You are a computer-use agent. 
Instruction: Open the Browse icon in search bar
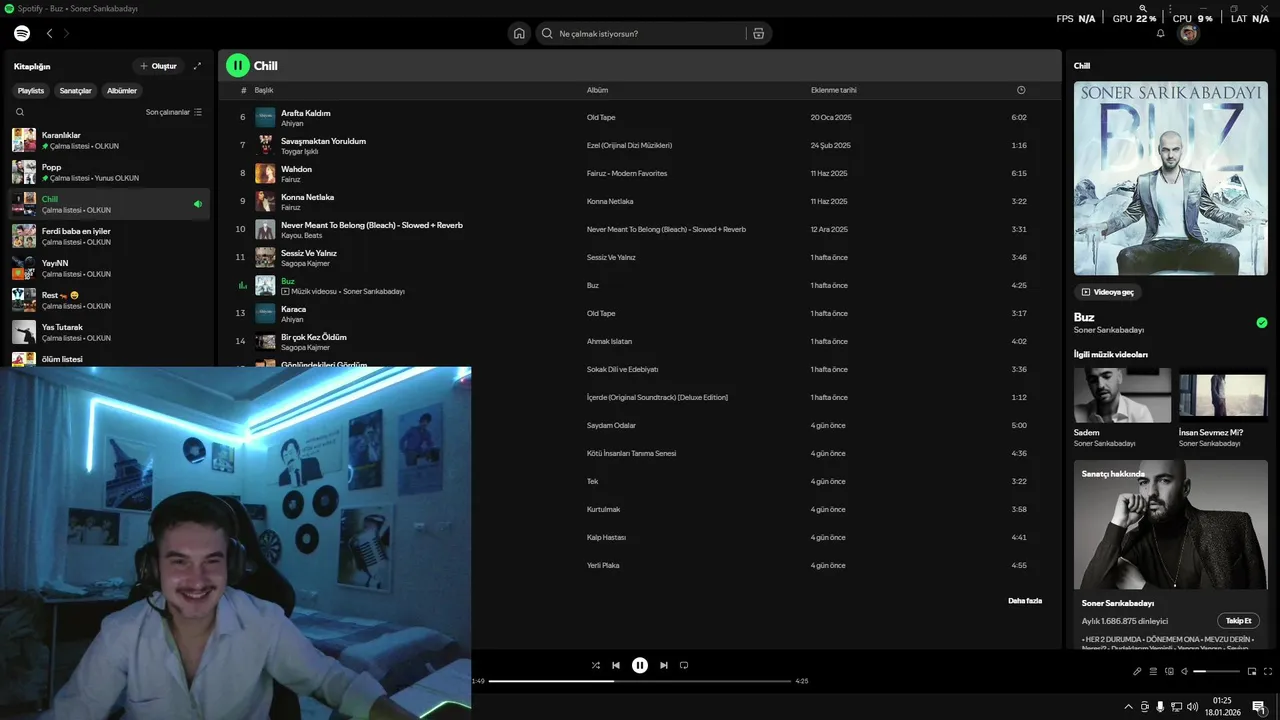[x=759, y=33]
